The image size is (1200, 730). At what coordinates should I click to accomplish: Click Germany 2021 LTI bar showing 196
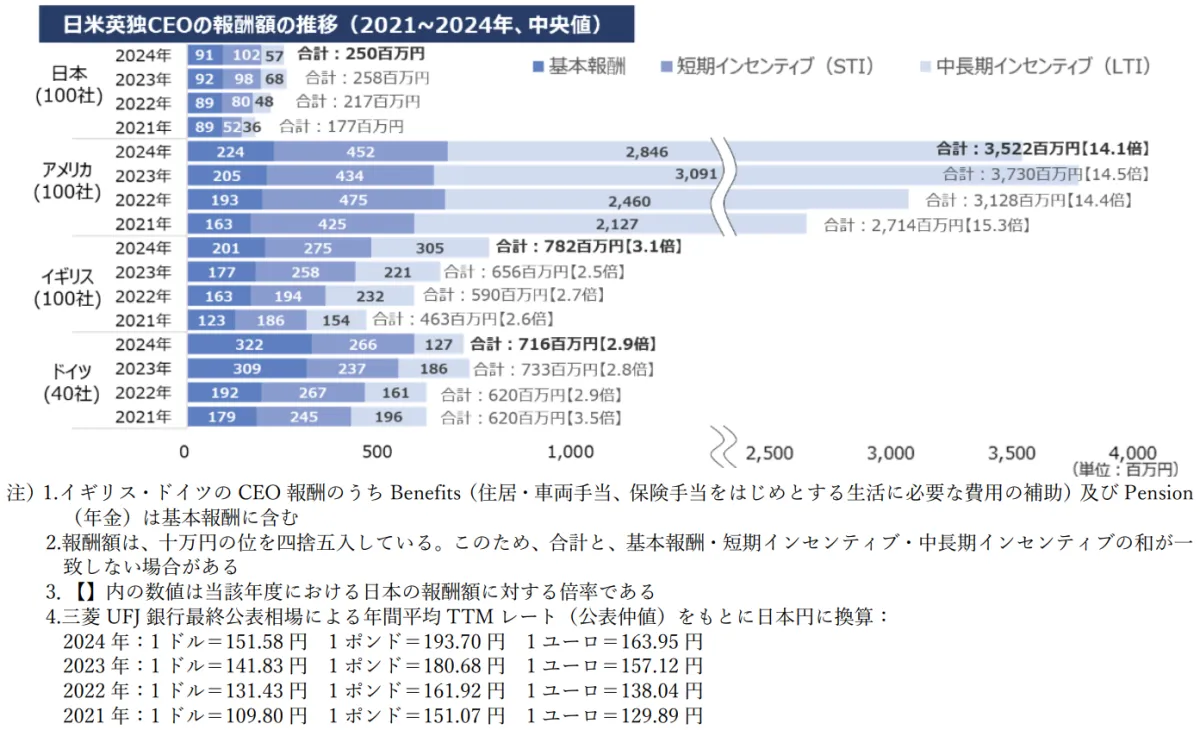(389, 418)
